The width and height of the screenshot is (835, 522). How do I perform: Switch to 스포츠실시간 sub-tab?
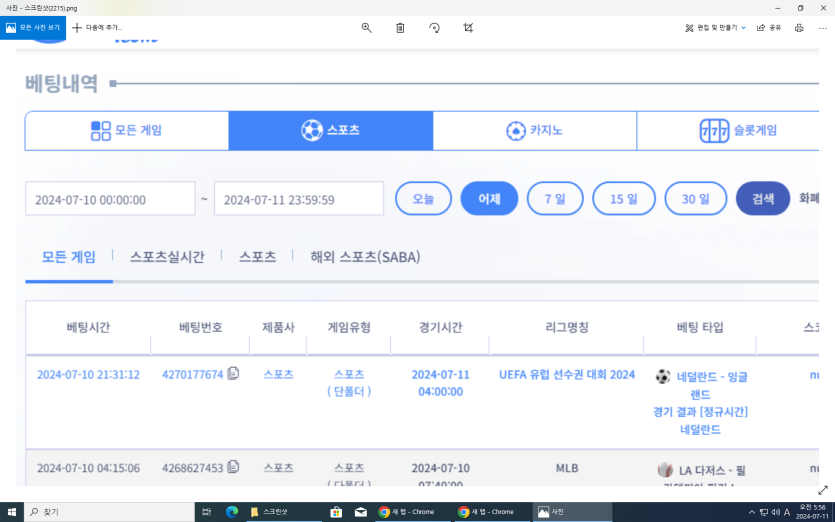click(x=167, y=257)
